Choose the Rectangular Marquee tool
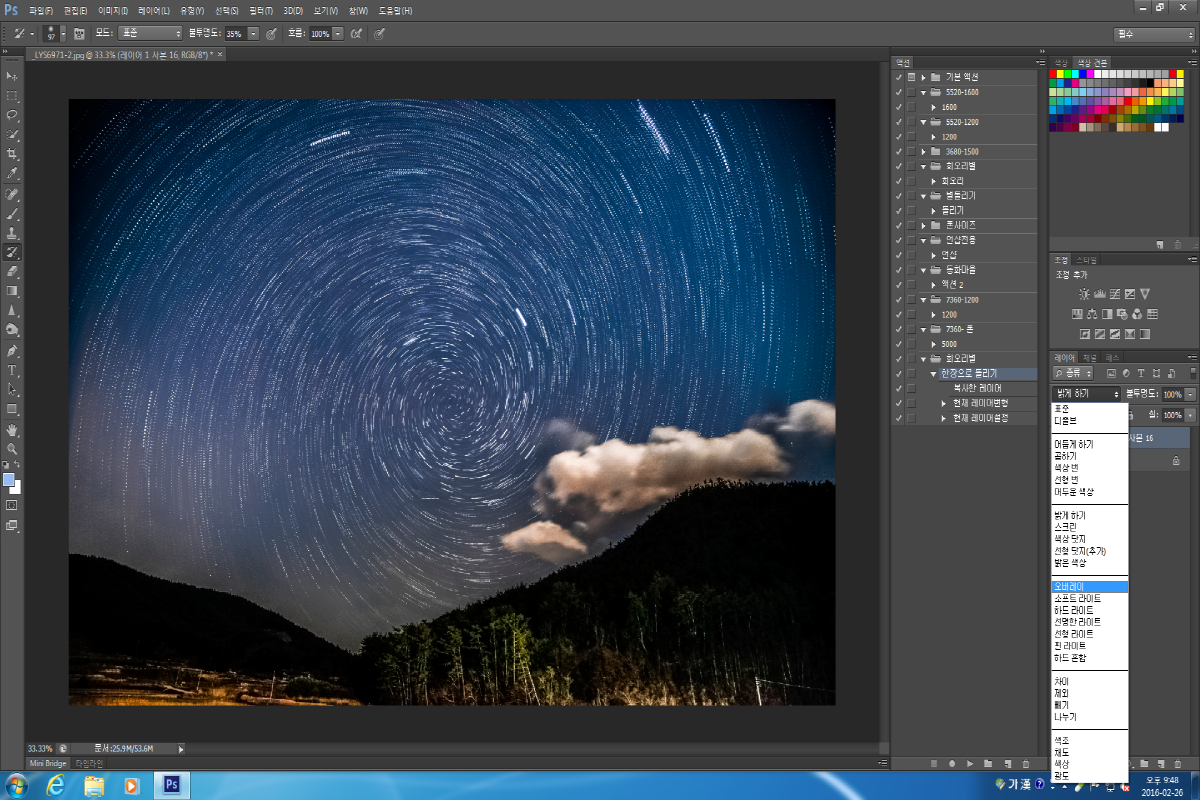1200x800 pixels. pos(12,95)
